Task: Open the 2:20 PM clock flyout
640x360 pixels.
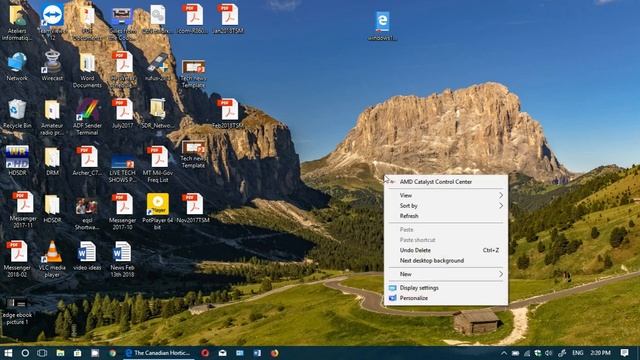Action: 600,353
